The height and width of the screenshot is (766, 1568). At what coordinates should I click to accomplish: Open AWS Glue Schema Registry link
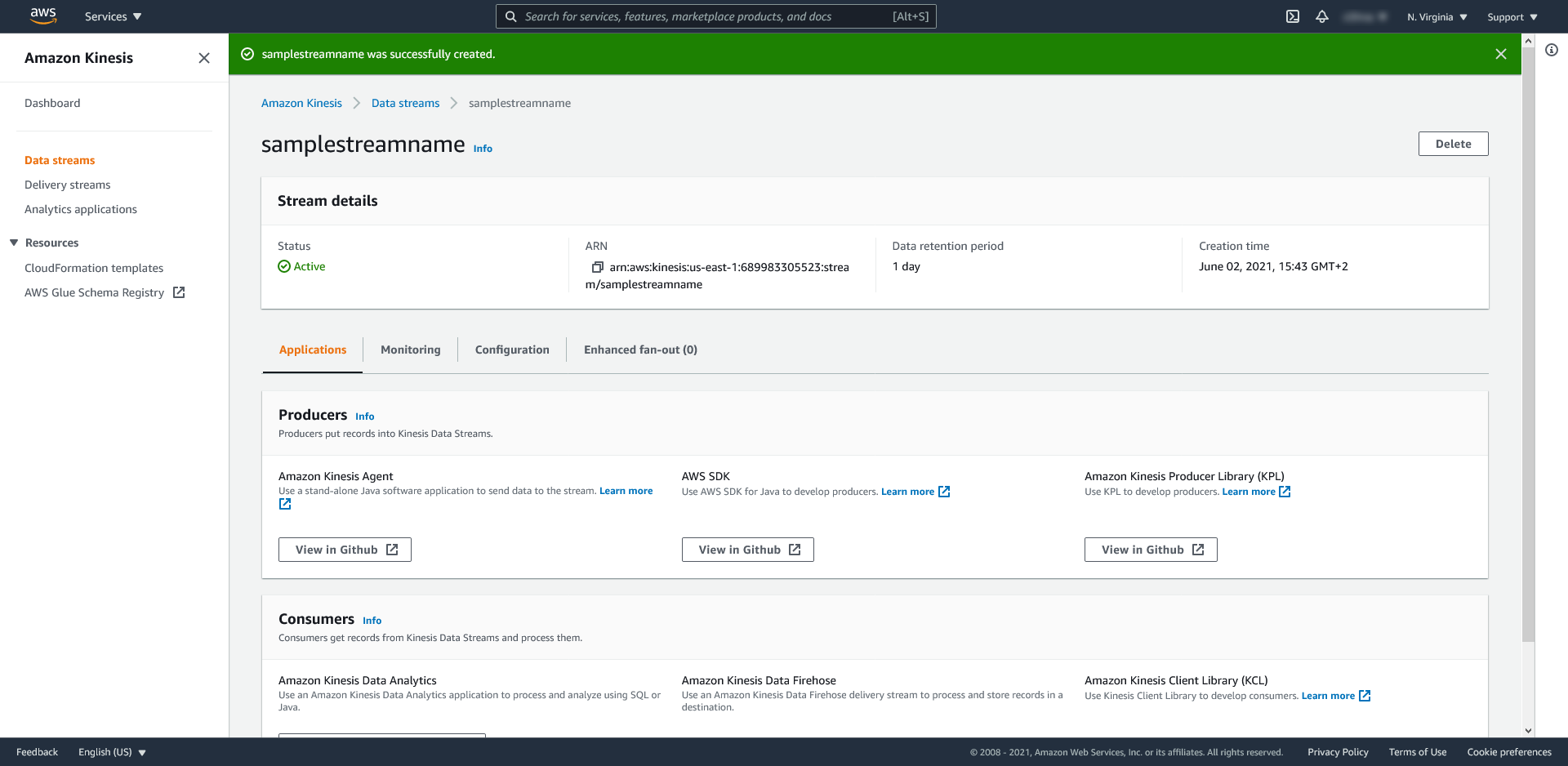coord(94,292)
